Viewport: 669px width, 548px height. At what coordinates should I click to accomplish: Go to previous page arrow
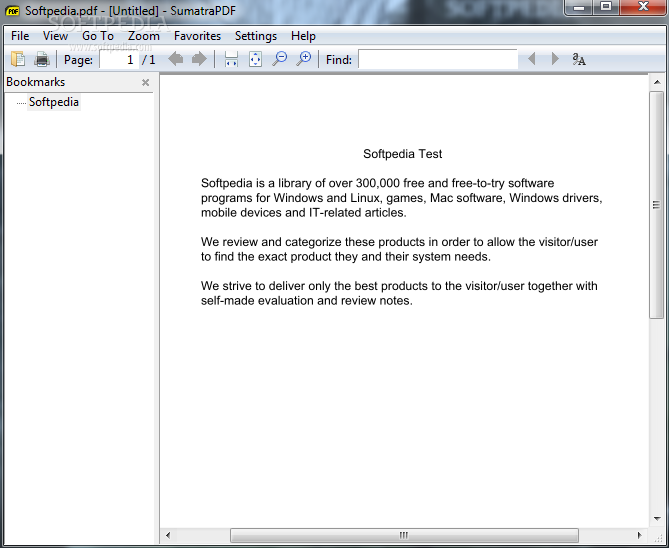pyautogui.click(x=175, y=59)
